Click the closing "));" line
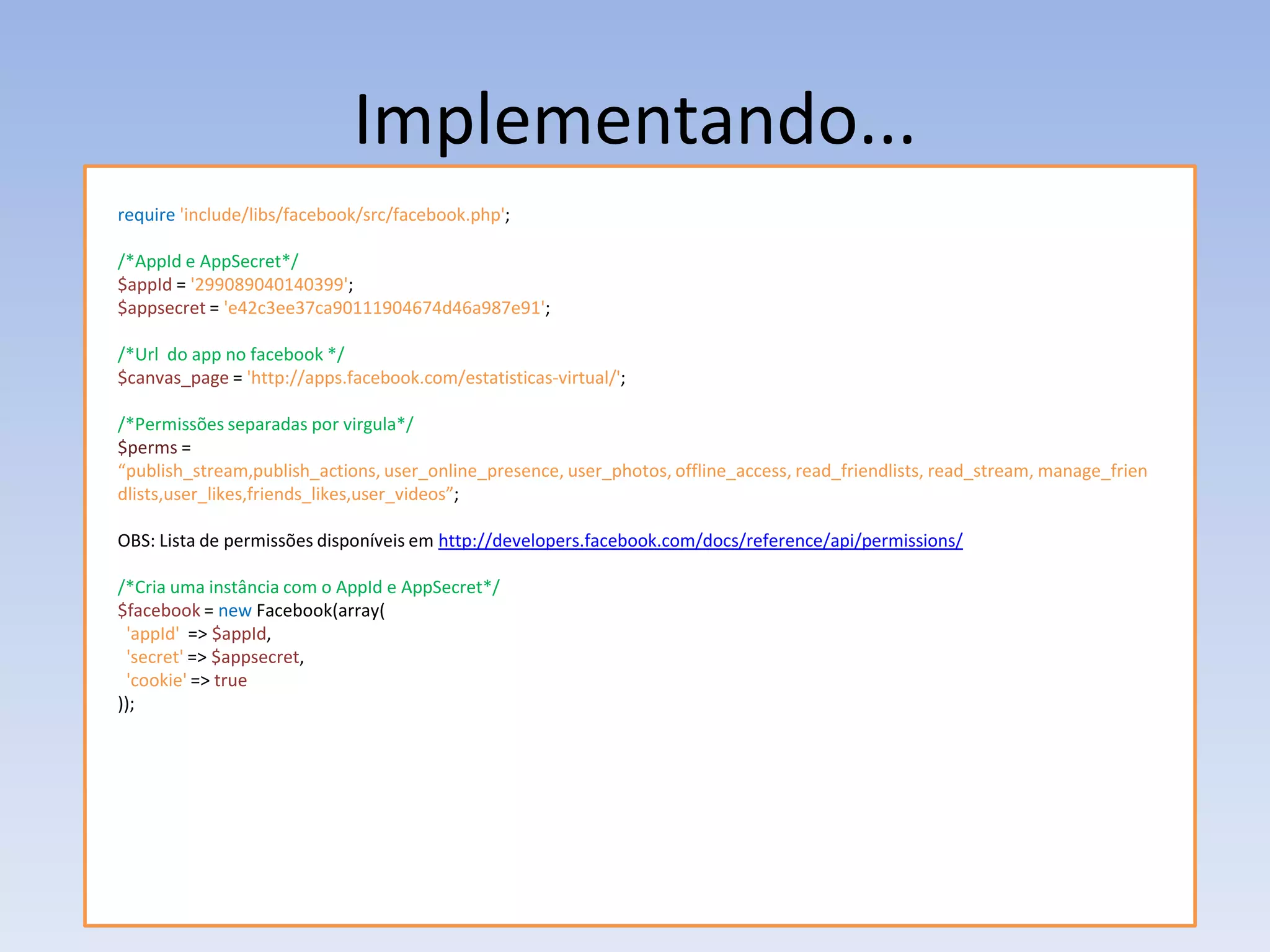 click(126, 703)
